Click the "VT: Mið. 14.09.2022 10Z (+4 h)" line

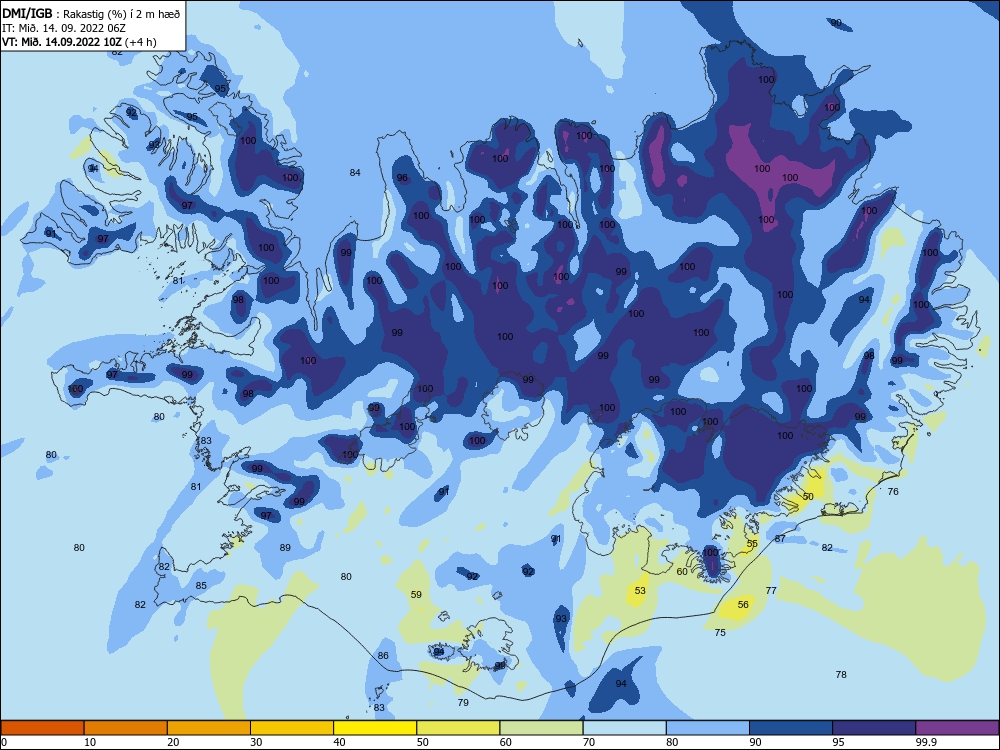[x=79, y=42]
